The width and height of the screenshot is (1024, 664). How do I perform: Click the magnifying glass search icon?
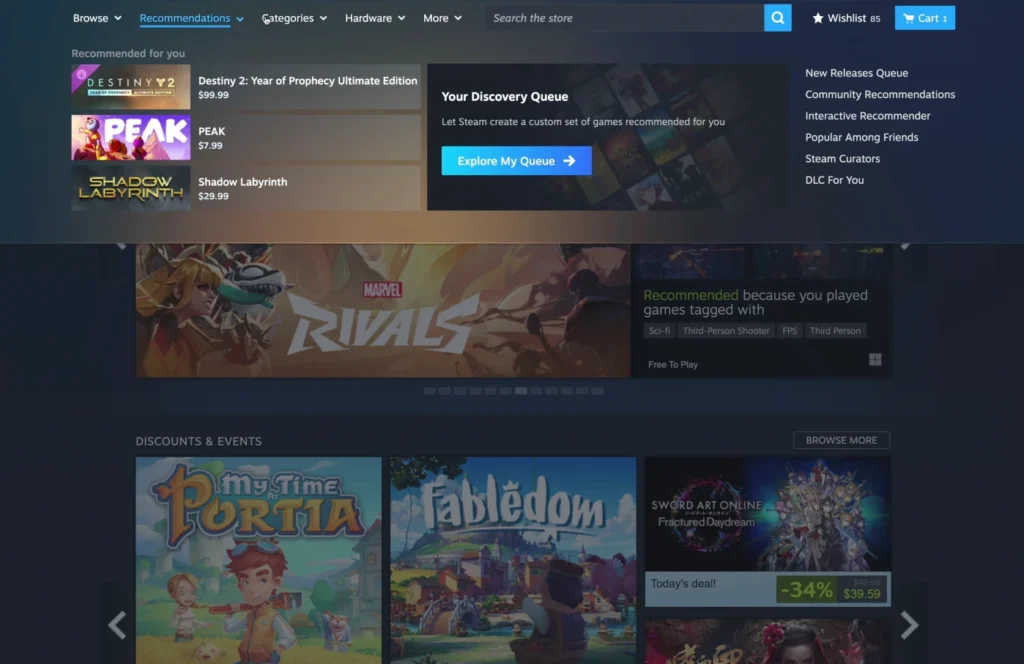tap(777, 17)
